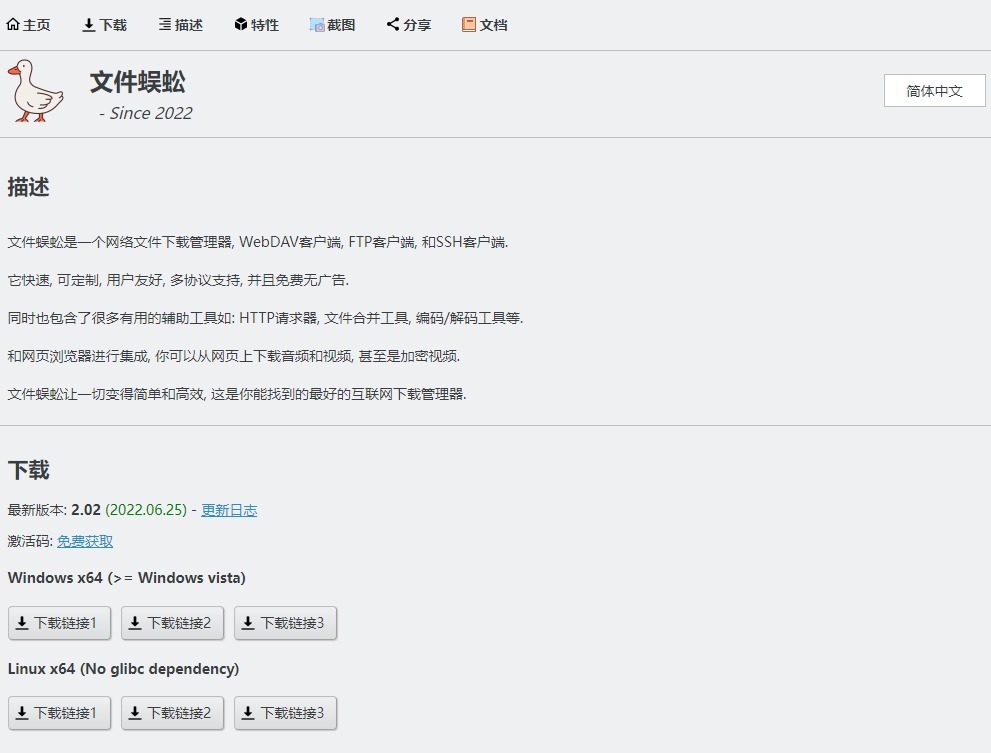Click the home icon in navigation bar

(13, 24)
